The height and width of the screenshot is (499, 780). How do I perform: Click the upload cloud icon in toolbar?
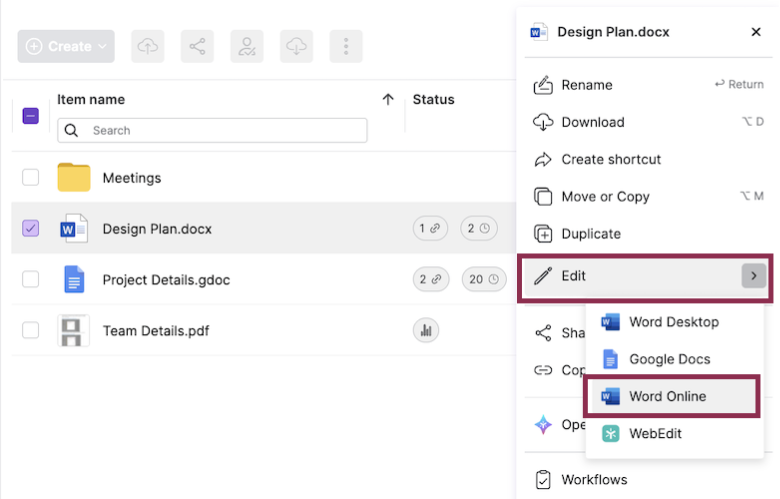point(148,46)
